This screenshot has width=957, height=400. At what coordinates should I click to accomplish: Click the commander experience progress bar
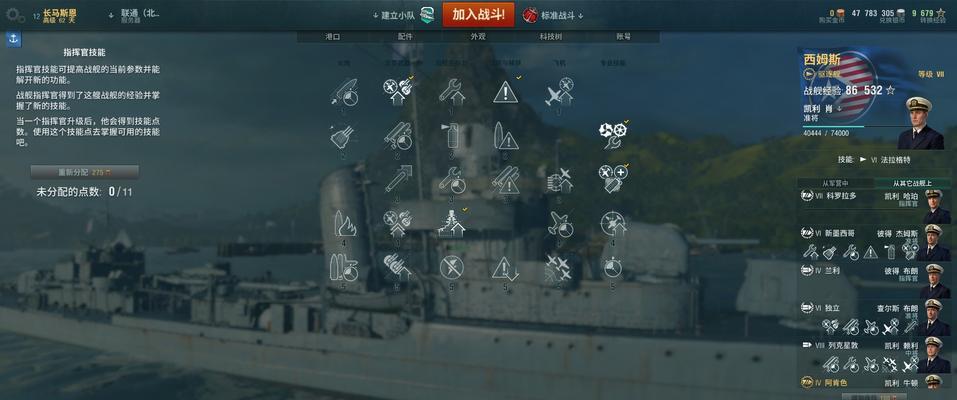point(846,126)
